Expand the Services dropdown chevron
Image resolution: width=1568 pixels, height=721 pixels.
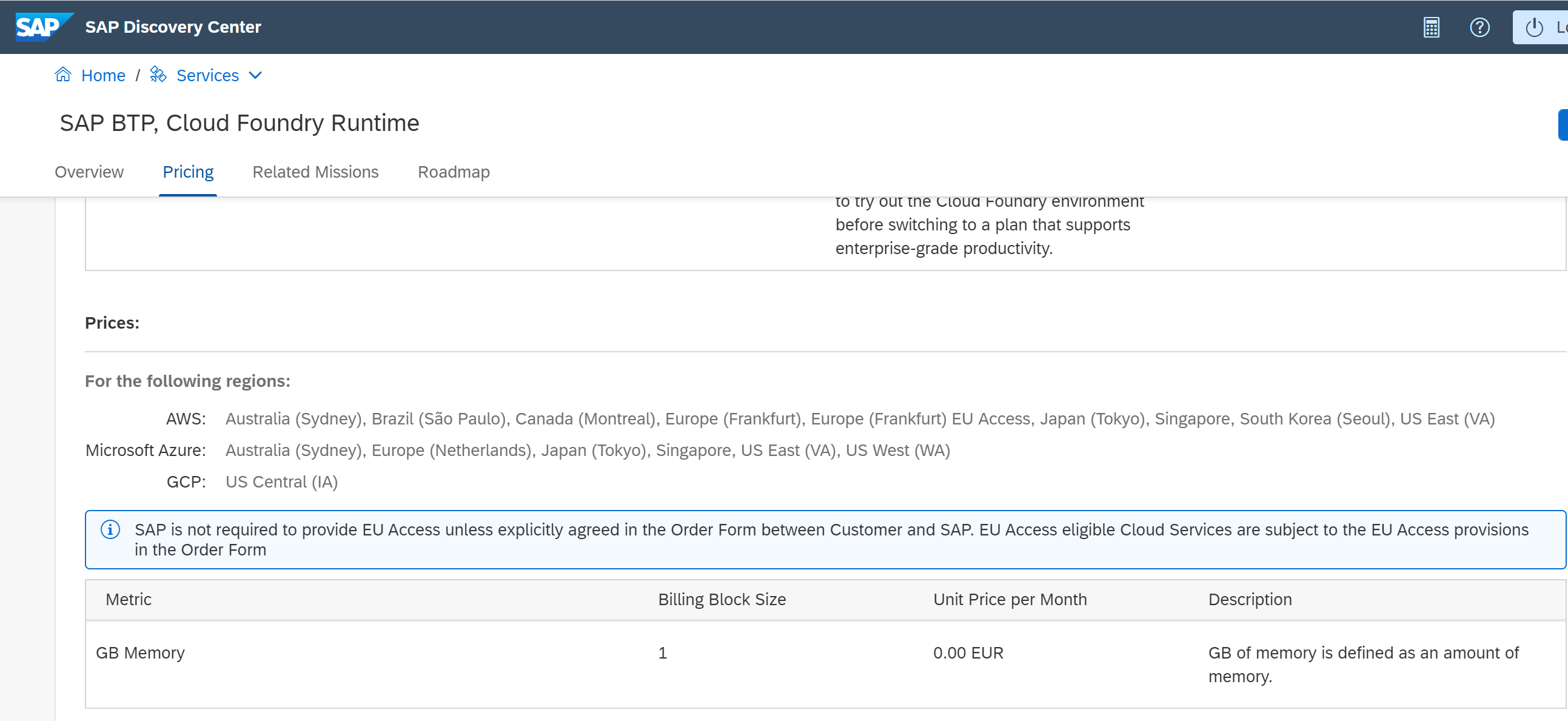256,75
